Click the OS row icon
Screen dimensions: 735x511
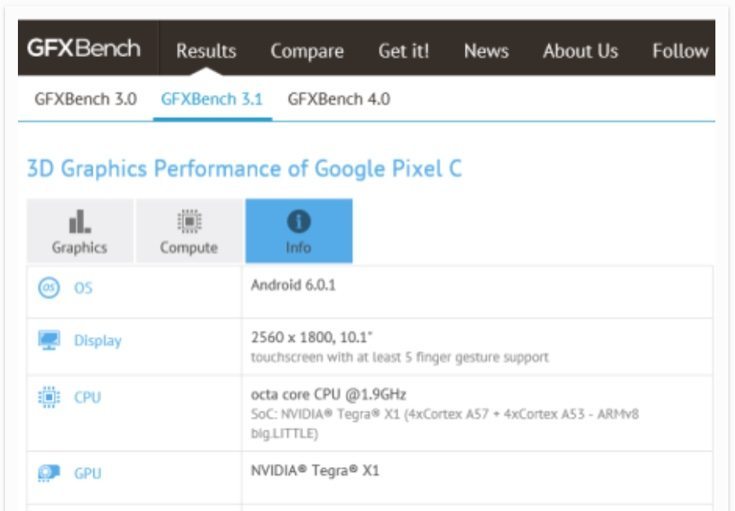click(49, 287)
